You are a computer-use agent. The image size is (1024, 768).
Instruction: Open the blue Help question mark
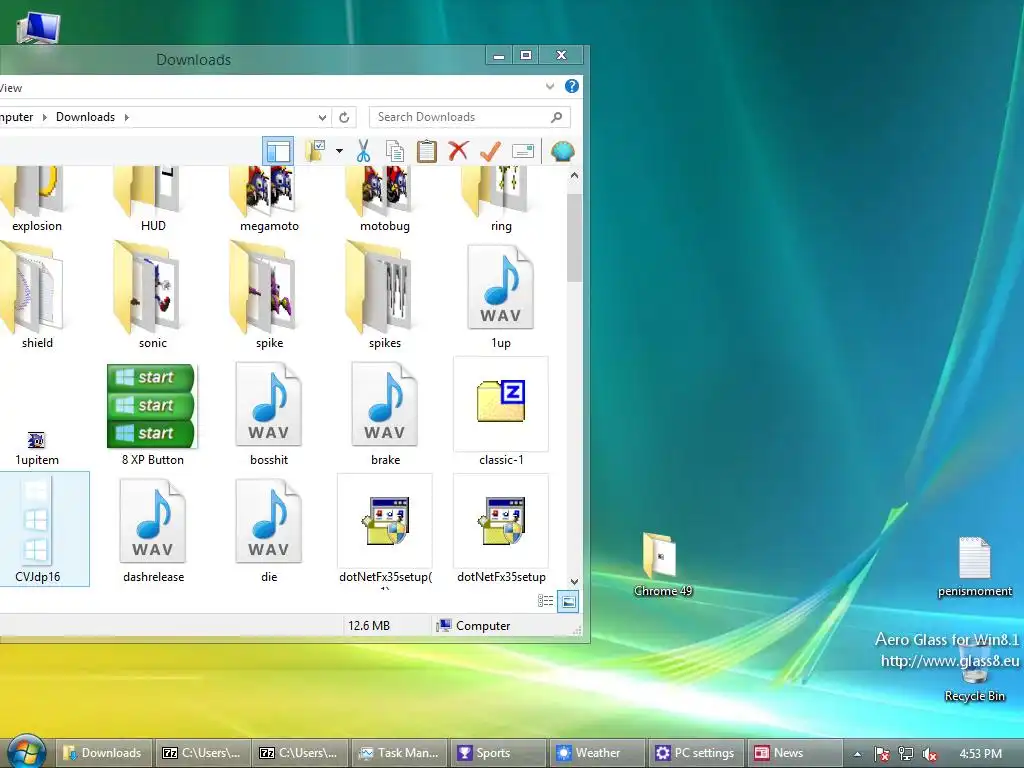tap(571, 86)
